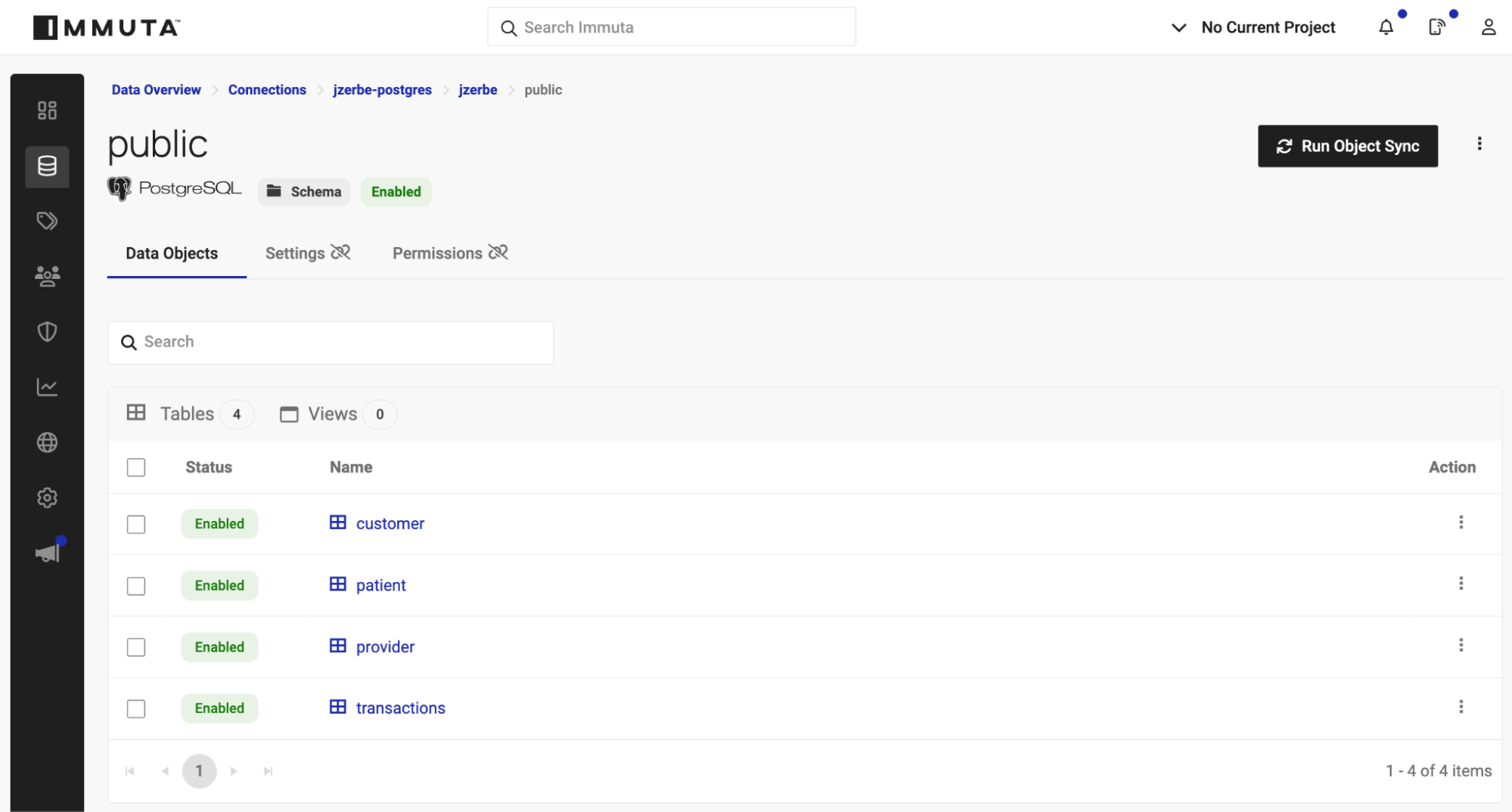Open action menu for the transactions table
Viewport: 1512px width, 812px height.
[x=1461, y=707]
